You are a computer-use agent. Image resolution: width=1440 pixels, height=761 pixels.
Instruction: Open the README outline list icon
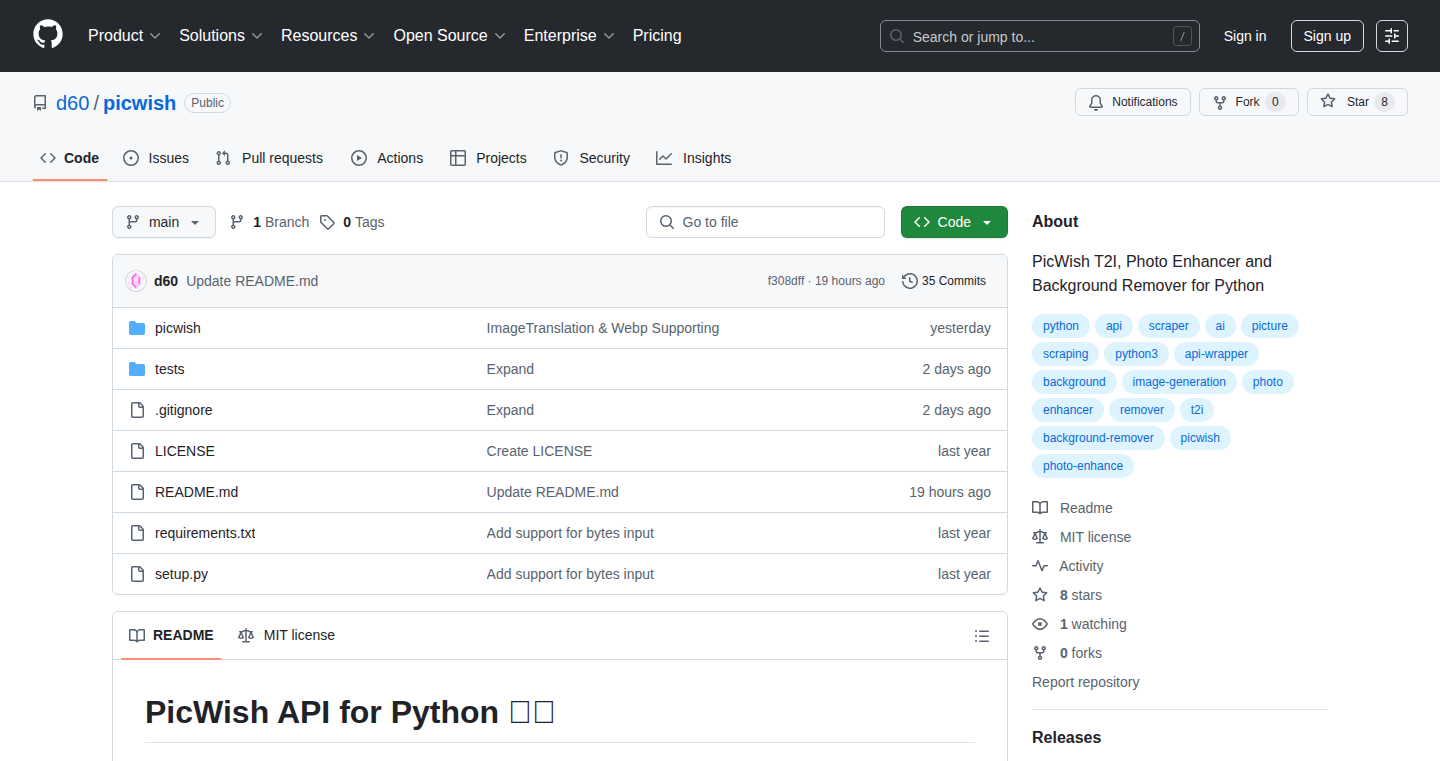(982, 636)
